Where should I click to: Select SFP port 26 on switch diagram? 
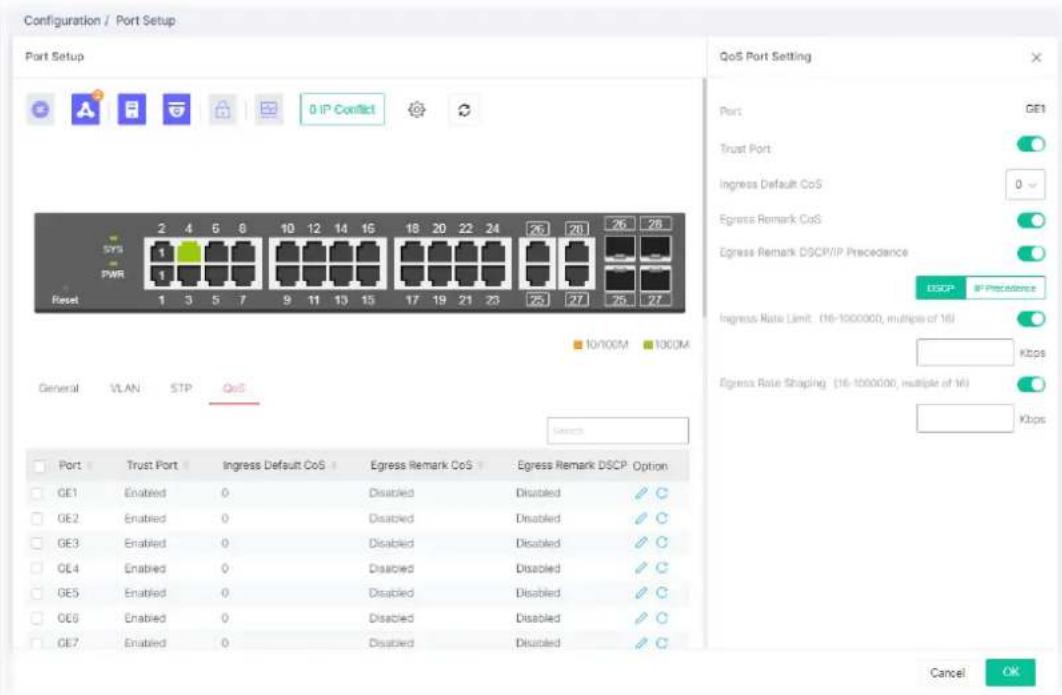[619, 248]
